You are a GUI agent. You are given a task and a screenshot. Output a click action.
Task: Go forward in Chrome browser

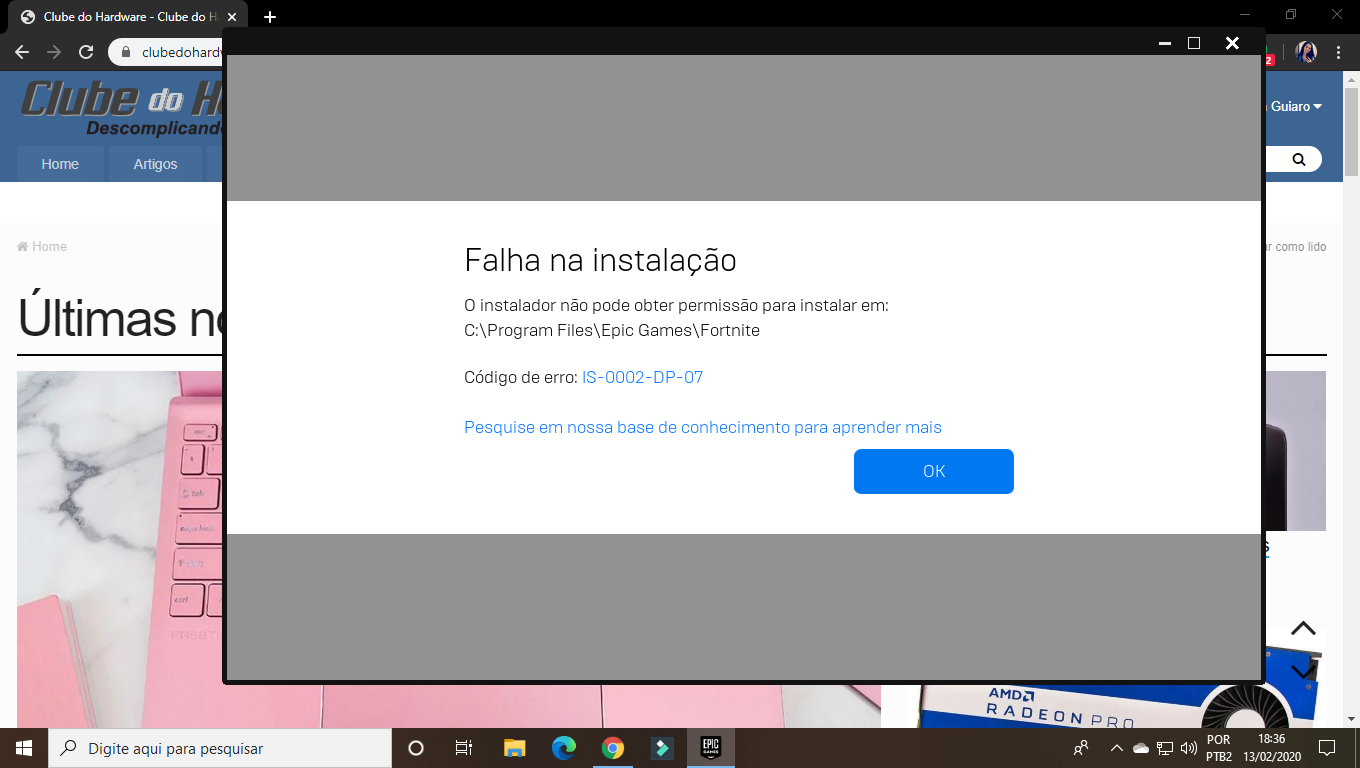pyautogui.click(x=54, y=52)
